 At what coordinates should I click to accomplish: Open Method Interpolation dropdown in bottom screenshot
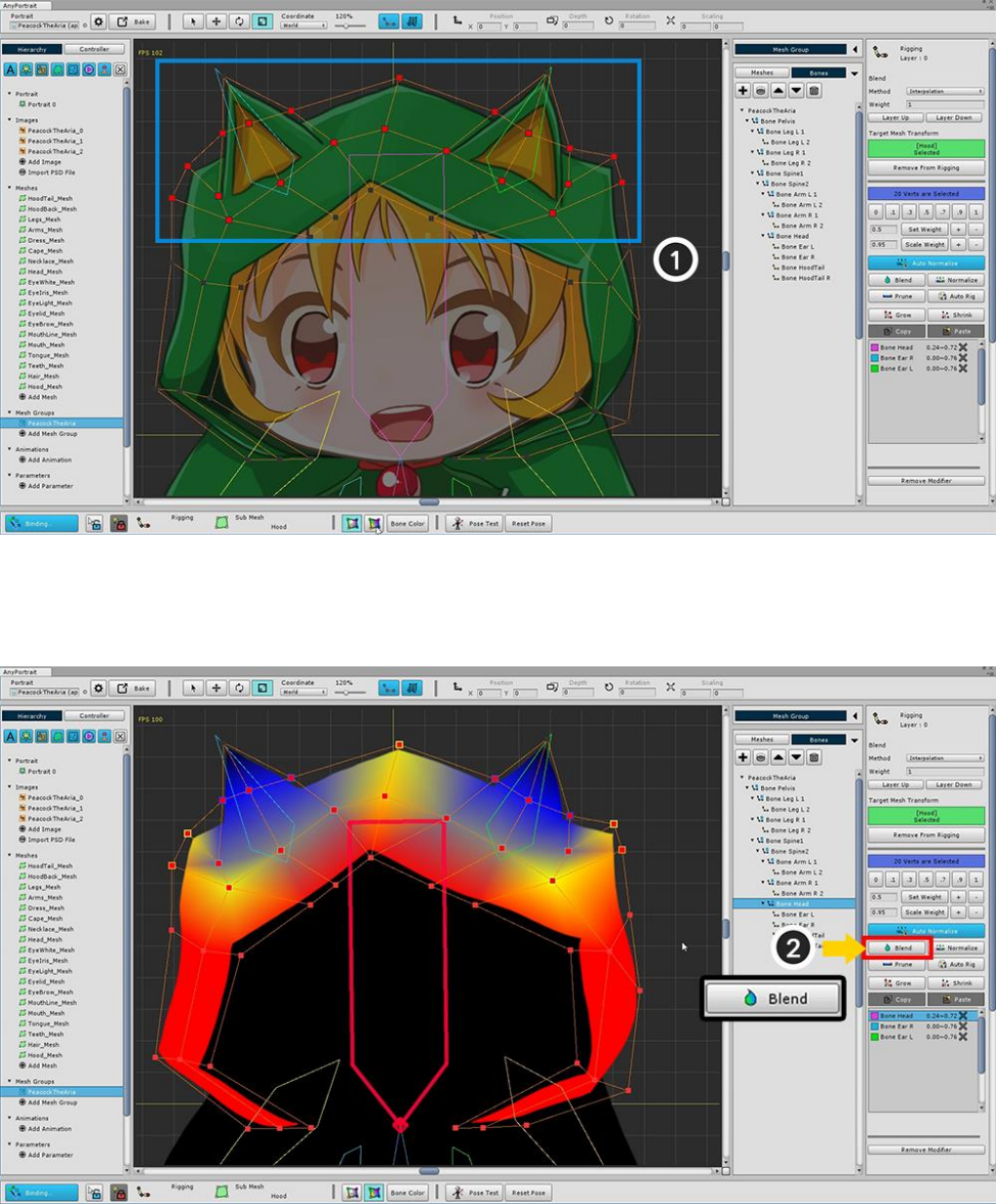click(x=945, y=758)
